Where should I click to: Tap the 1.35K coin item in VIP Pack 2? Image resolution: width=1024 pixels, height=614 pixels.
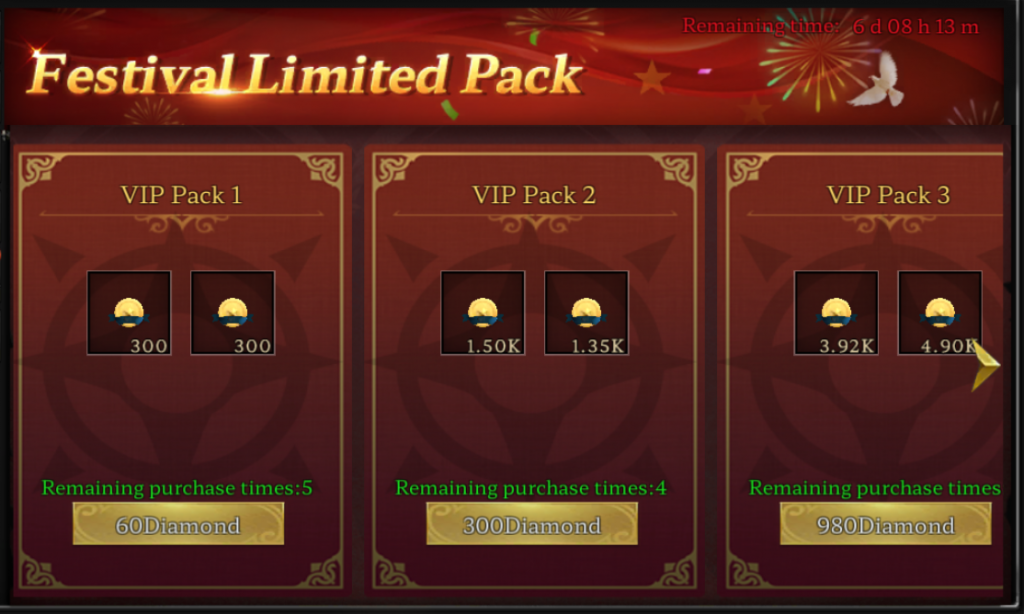click(x=586, y=313)
